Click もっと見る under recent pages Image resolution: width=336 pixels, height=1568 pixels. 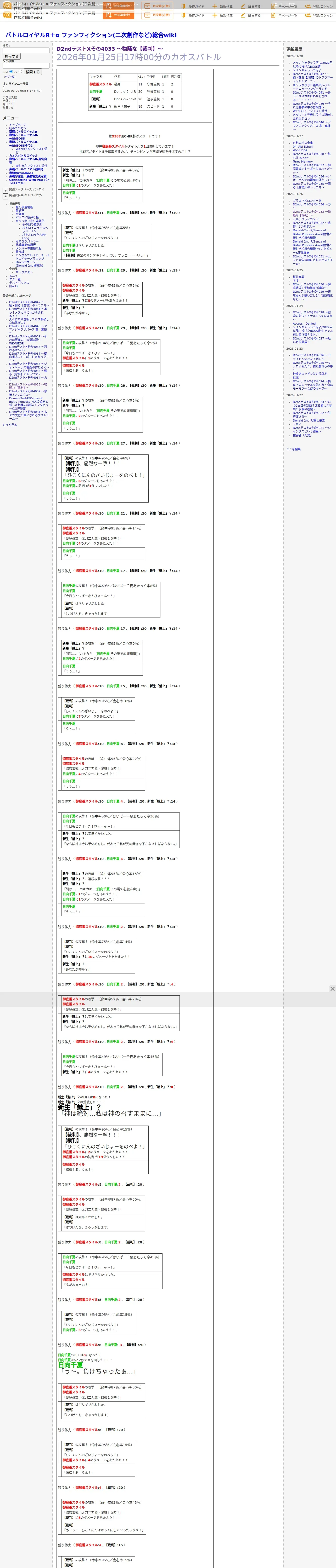[x=10, y=425]
